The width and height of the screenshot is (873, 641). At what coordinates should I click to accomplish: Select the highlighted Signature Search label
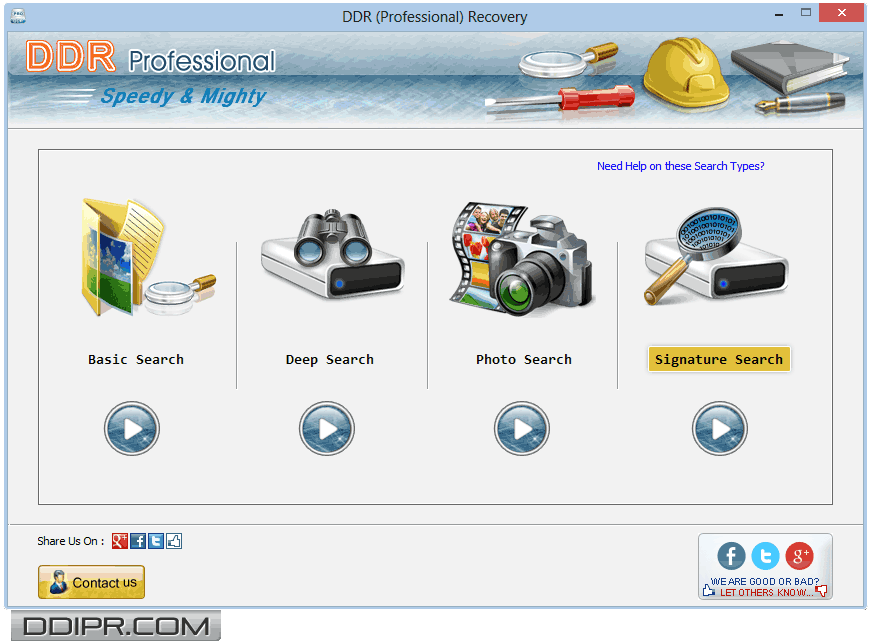(x=719, y=359)
